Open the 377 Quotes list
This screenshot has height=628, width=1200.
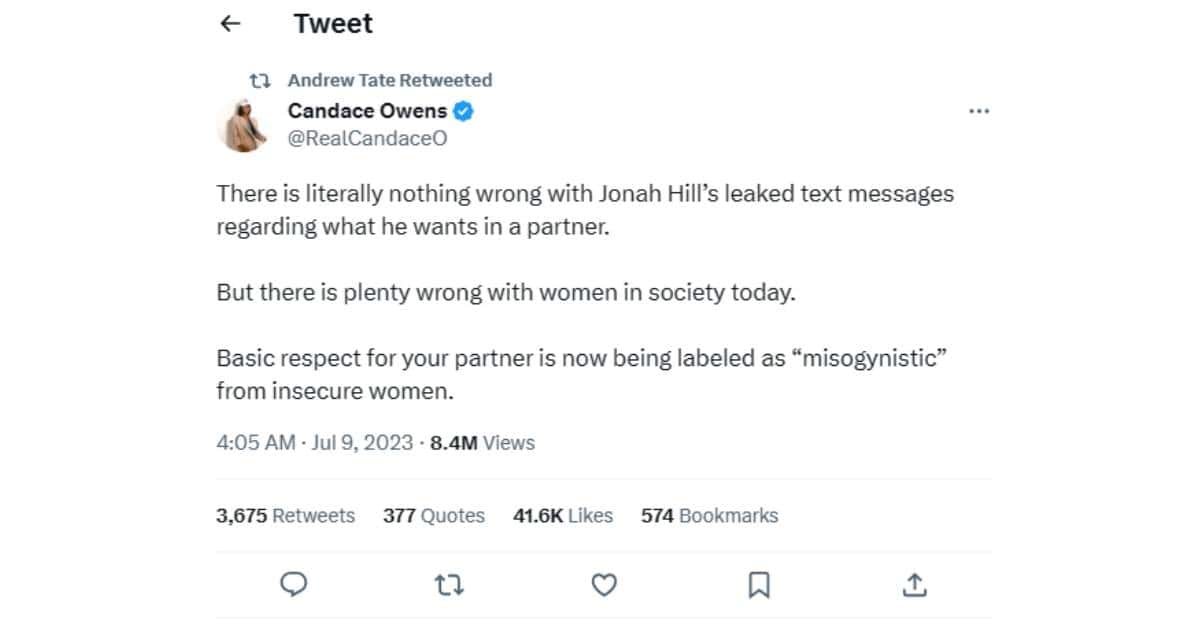click(433, 516)
